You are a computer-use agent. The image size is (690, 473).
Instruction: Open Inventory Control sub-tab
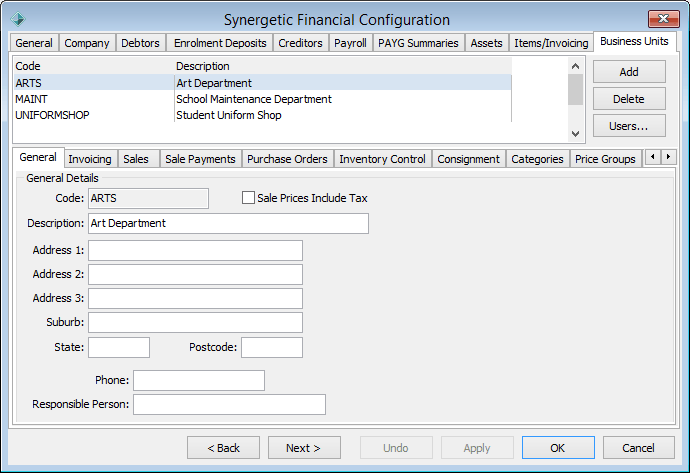(x=382, y=159)
